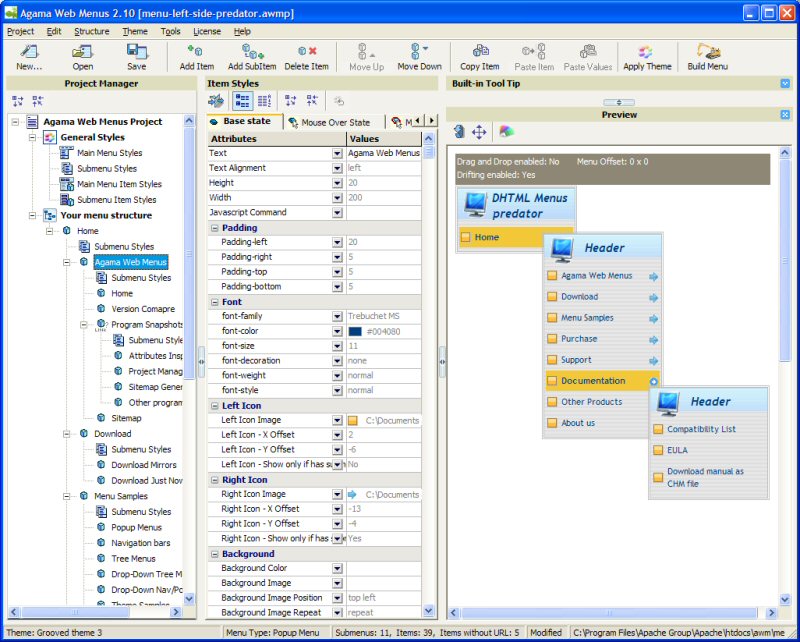Select the Base state tab

(245, 121)
